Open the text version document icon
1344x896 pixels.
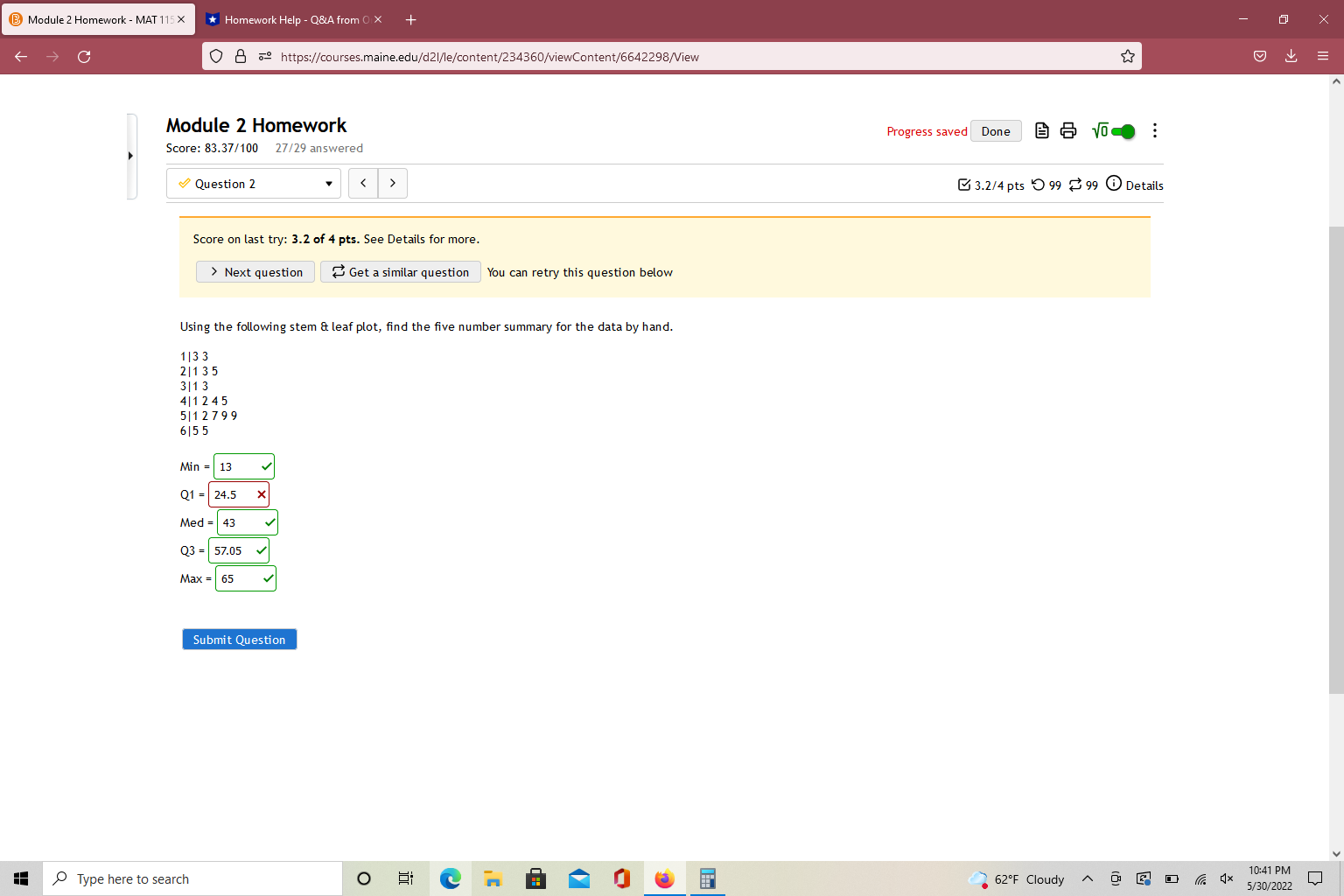pos(1041,129)
